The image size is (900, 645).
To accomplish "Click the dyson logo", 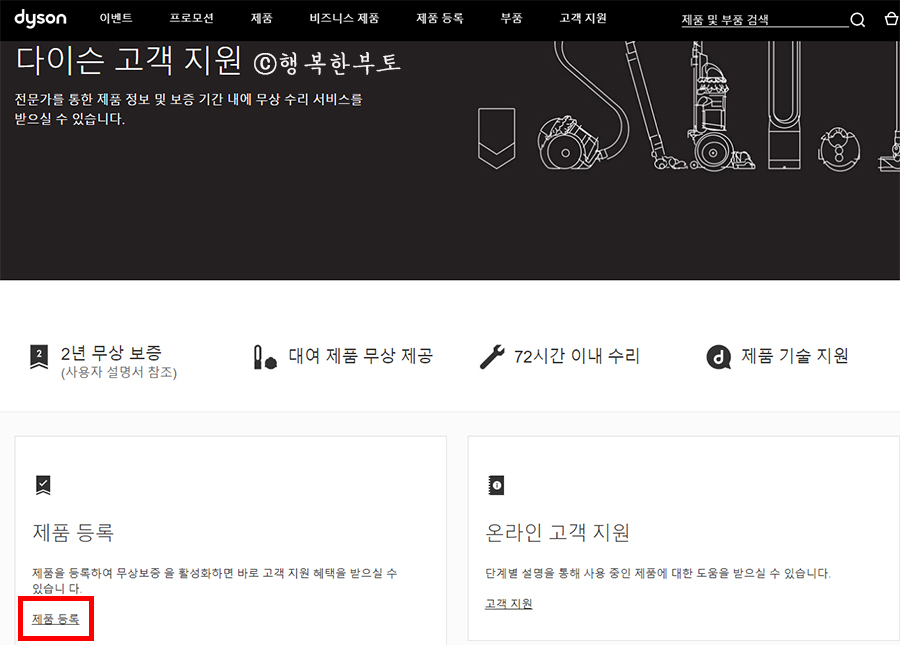I will pyautogui.click(x=40, y=18).
